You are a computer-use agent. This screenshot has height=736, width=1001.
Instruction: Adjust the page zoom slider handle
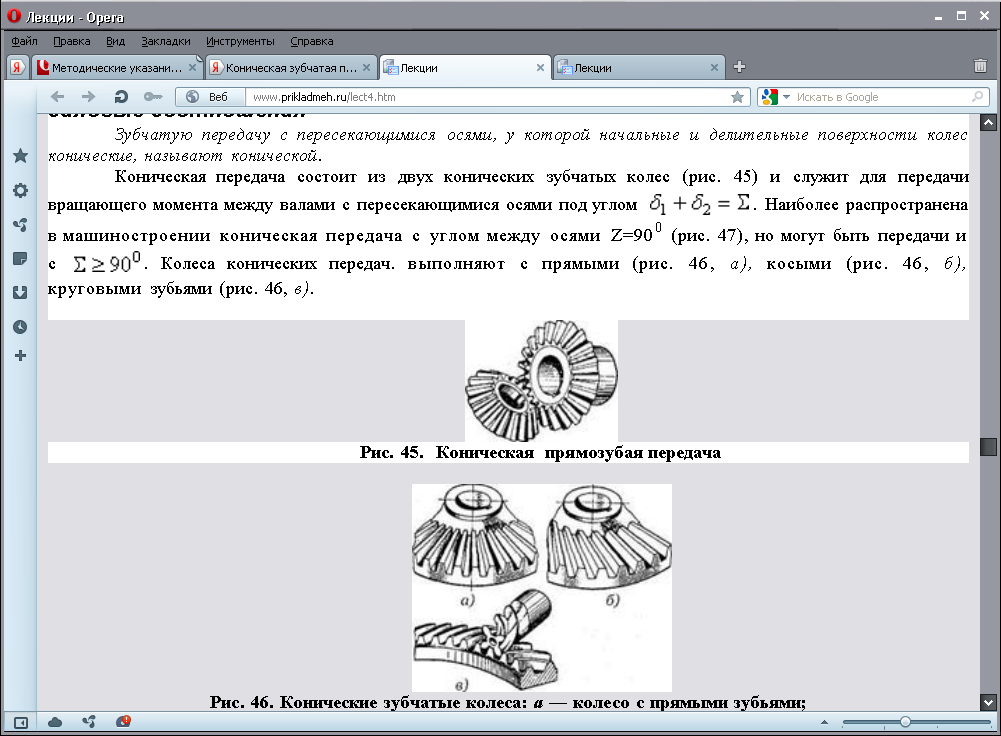tap(905, 722)
